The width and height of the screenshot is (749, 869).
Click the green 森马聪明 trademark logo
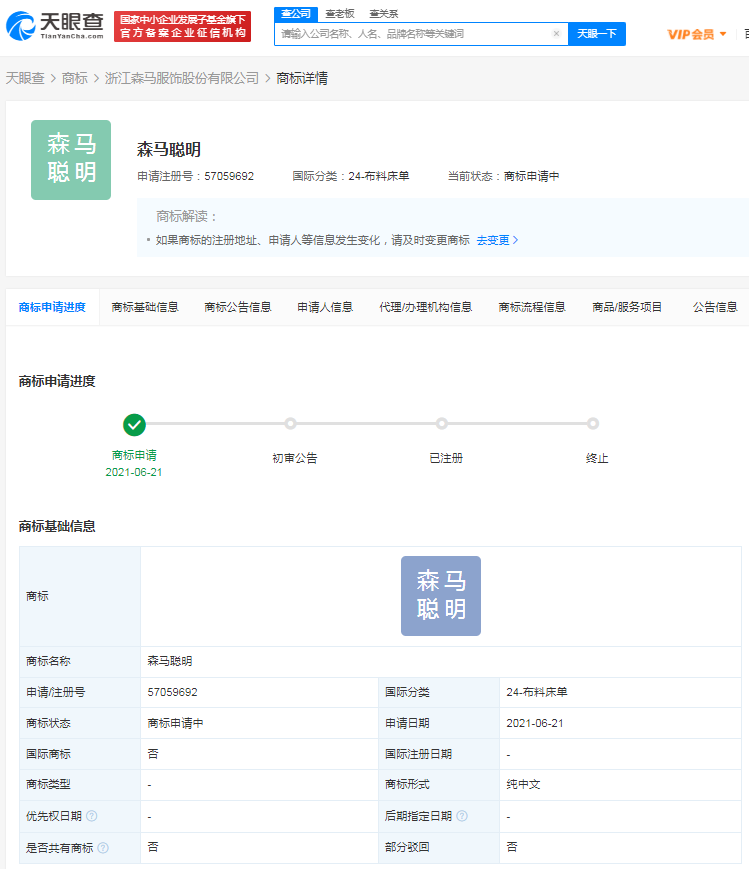(x=71, y=160)
